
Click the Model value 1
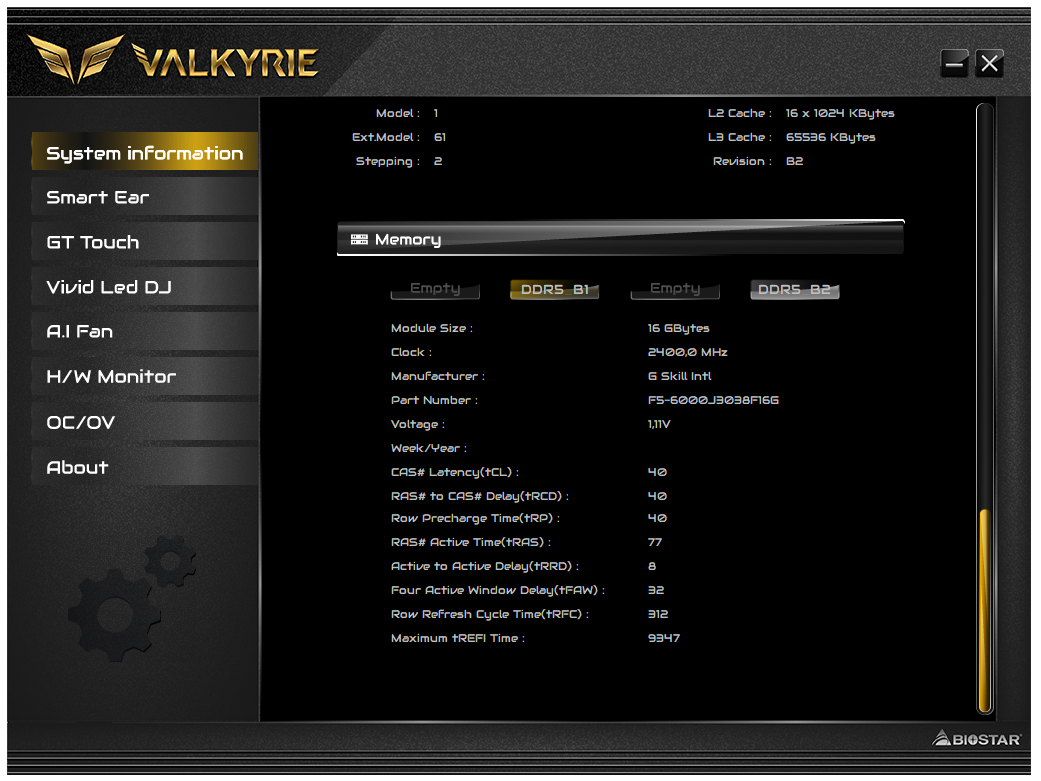[x=436, y=113]
